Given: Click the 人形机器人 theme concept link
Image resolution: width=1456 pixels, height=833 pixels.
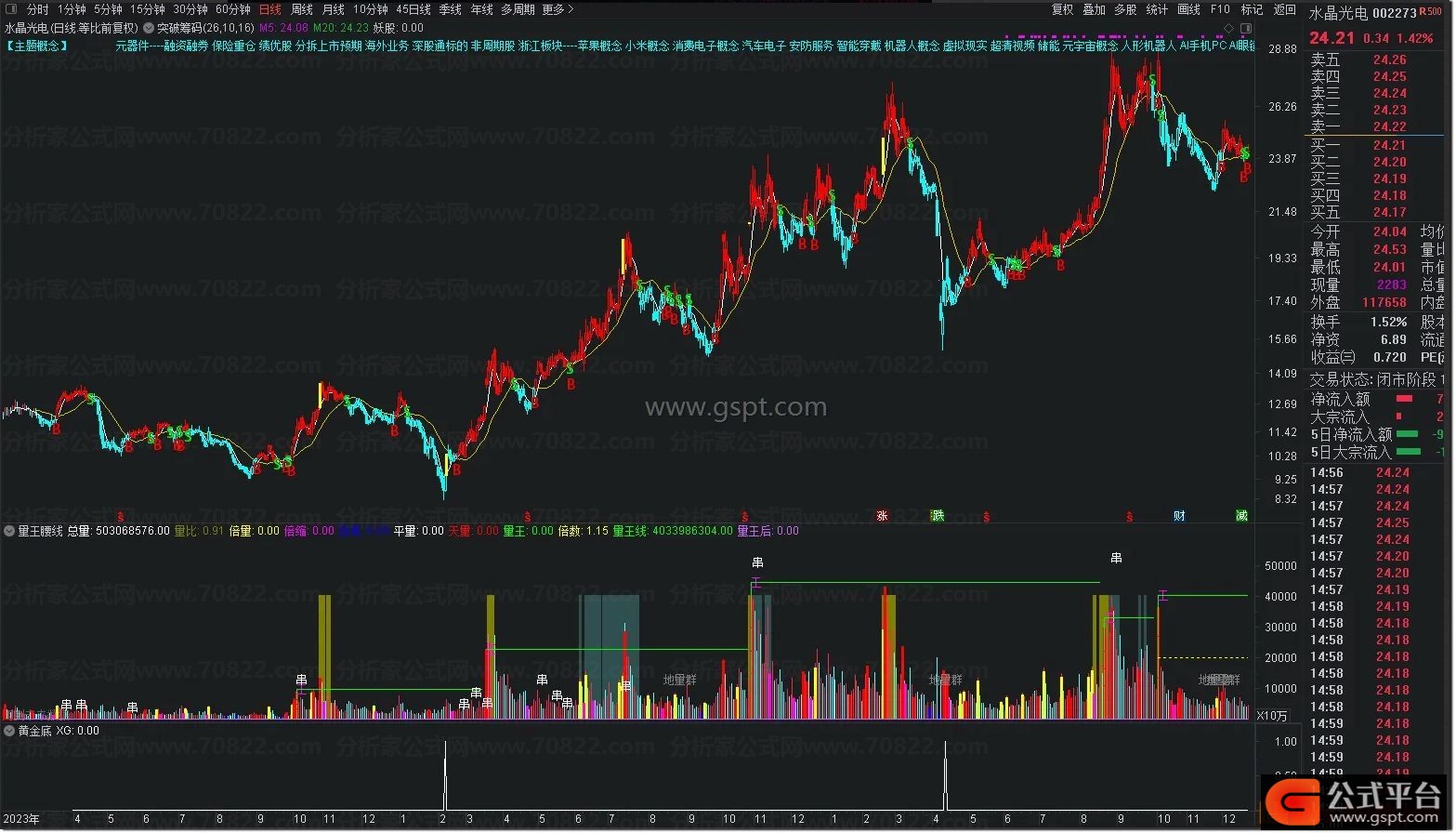Looking at the screenshot, I should pos(1148,46).
